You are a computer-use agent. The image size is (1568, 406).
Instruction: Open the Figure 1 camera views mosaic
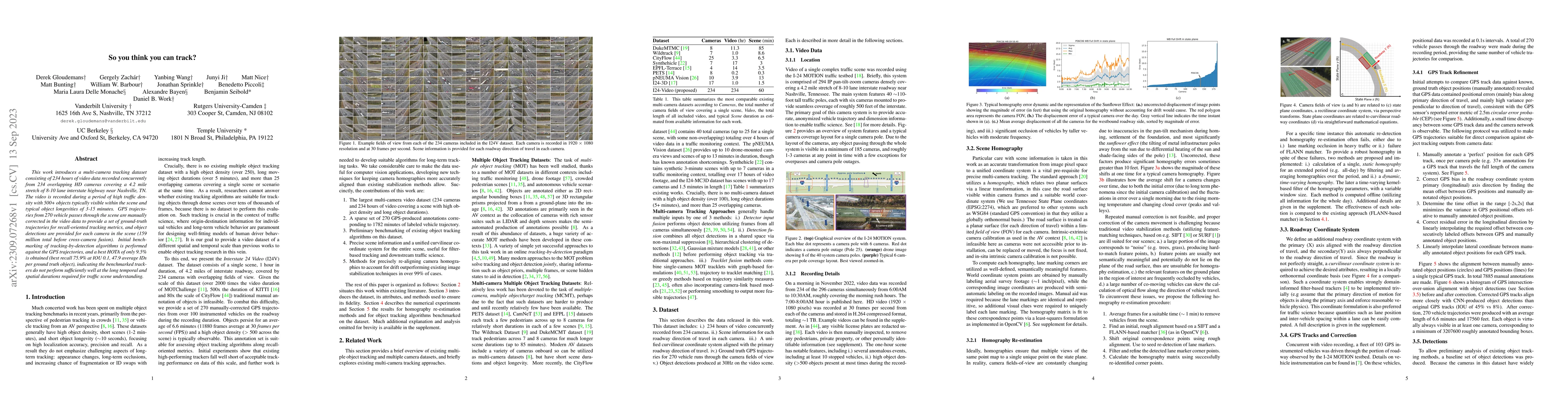(465, 88)
